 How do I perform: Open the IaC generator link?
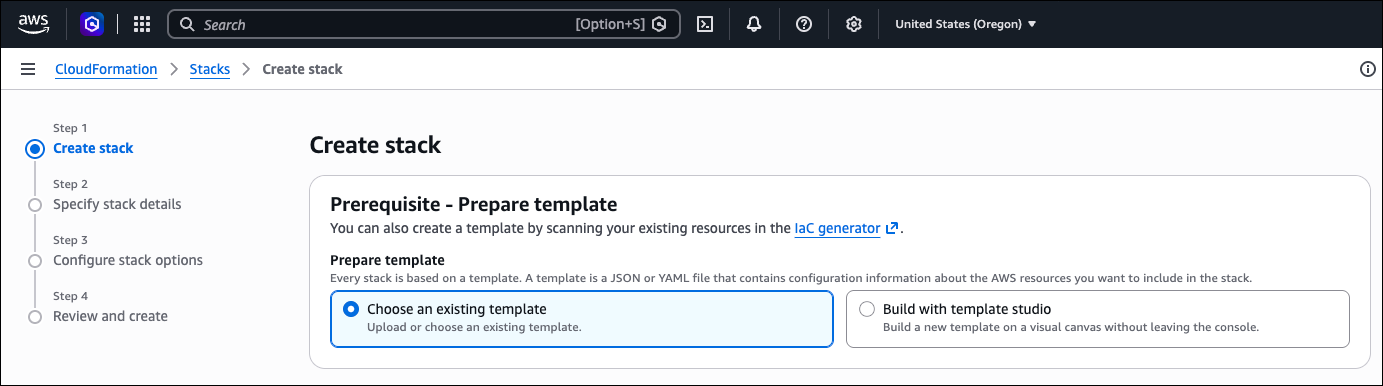coord(837,229)
